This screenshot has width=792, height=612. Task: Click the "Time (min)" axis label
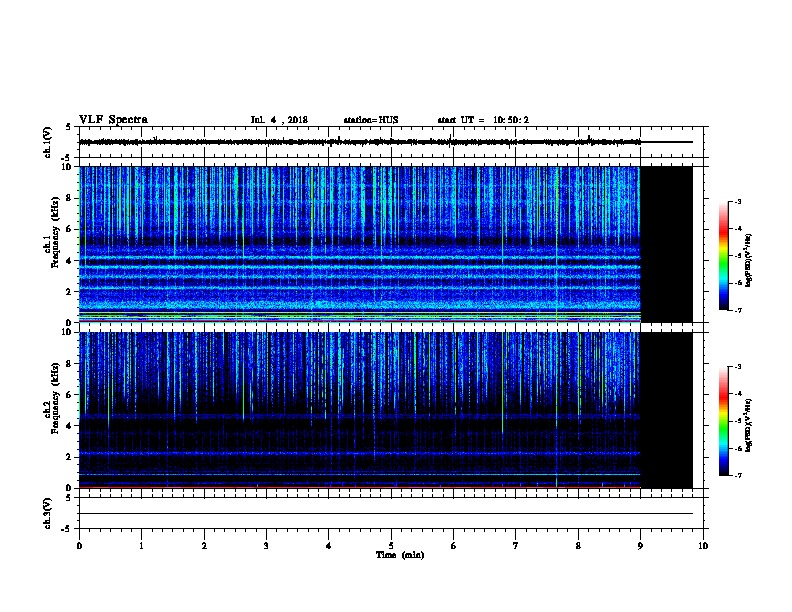pos(400,555)
